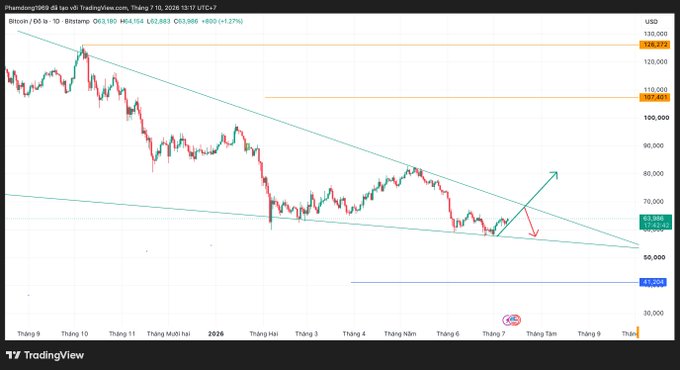Click the Phamdong1969 author caption text
This screenshot has width=680, height=370.
click(111, 8)
